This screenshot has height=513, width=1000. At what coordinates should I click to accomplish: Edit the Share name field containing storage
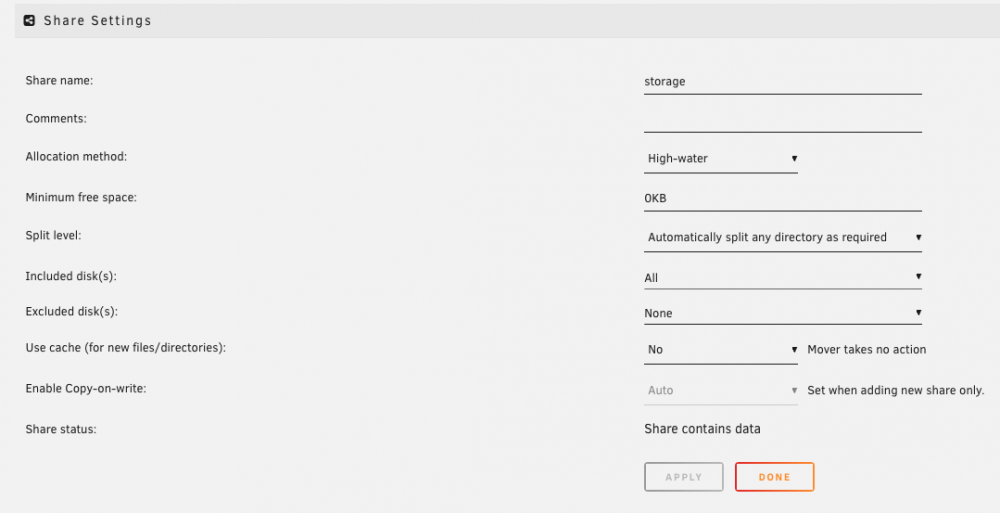point(783,82)
